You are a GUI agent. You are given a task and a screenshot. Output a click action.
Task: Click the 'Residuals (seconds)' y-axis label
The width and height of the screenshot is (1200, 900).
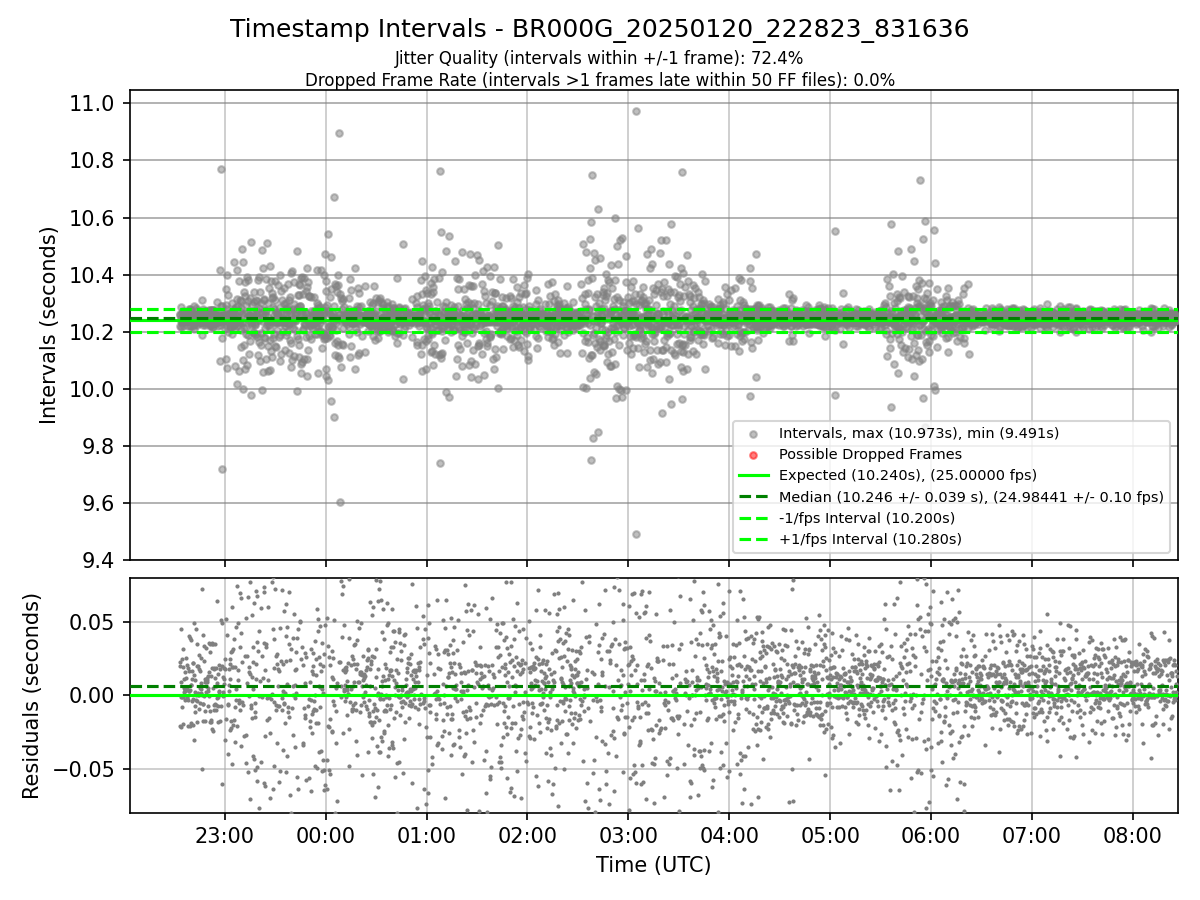pyautogui.click(x=31, y=696)
